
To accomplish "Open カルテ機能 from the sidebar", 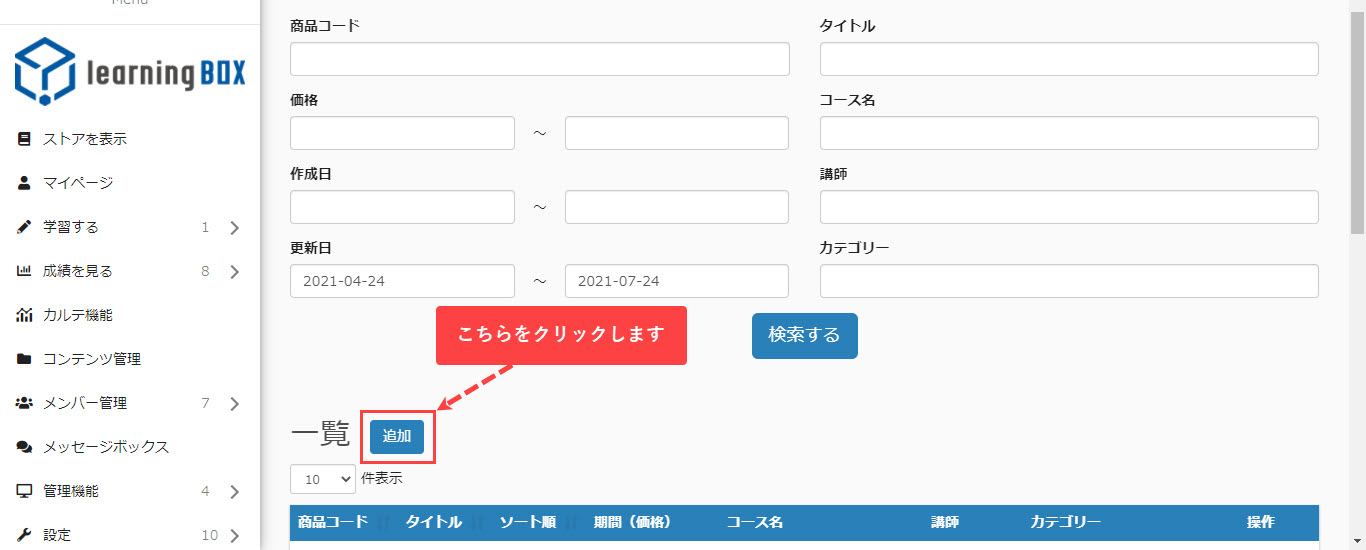I will click(78, 315).
